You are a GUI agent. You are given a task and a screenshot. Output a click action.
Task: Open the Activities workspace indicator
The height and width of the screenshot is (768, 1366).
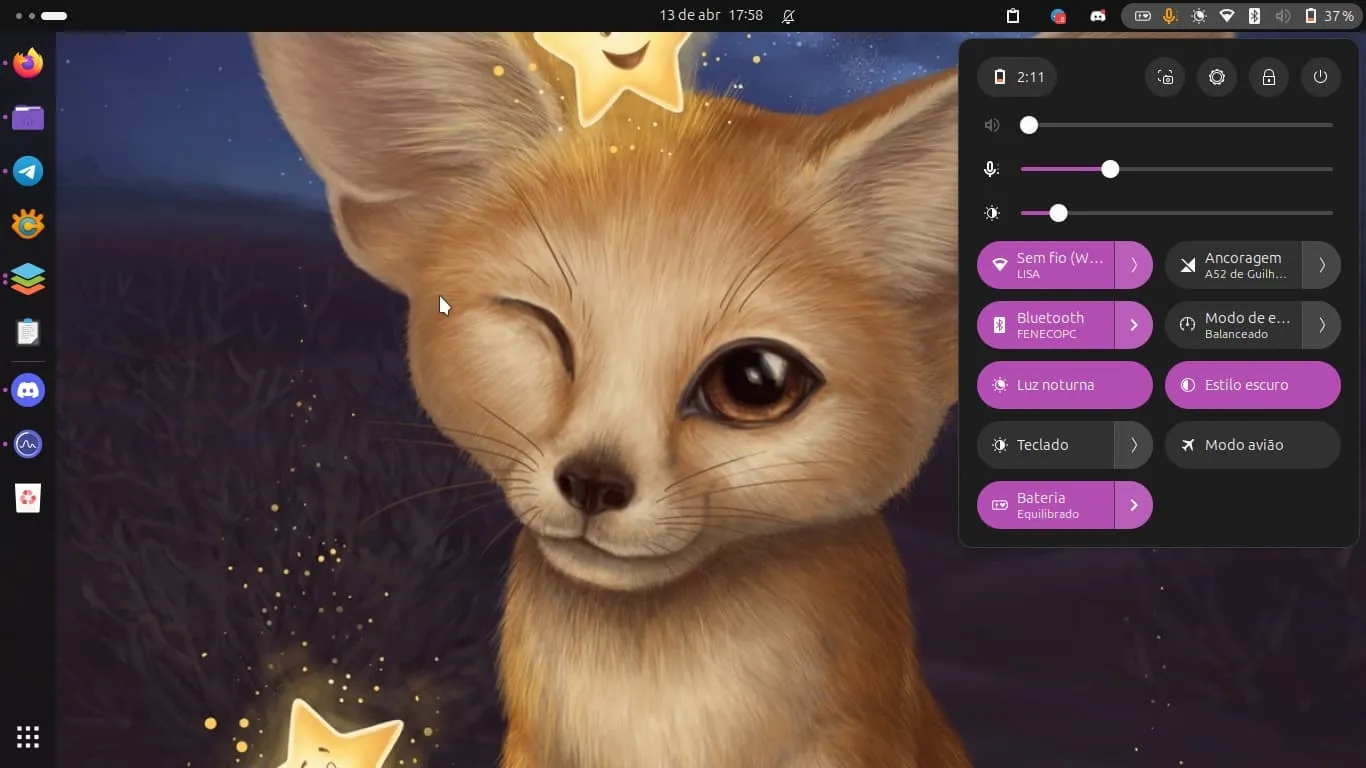pos(42,16)
